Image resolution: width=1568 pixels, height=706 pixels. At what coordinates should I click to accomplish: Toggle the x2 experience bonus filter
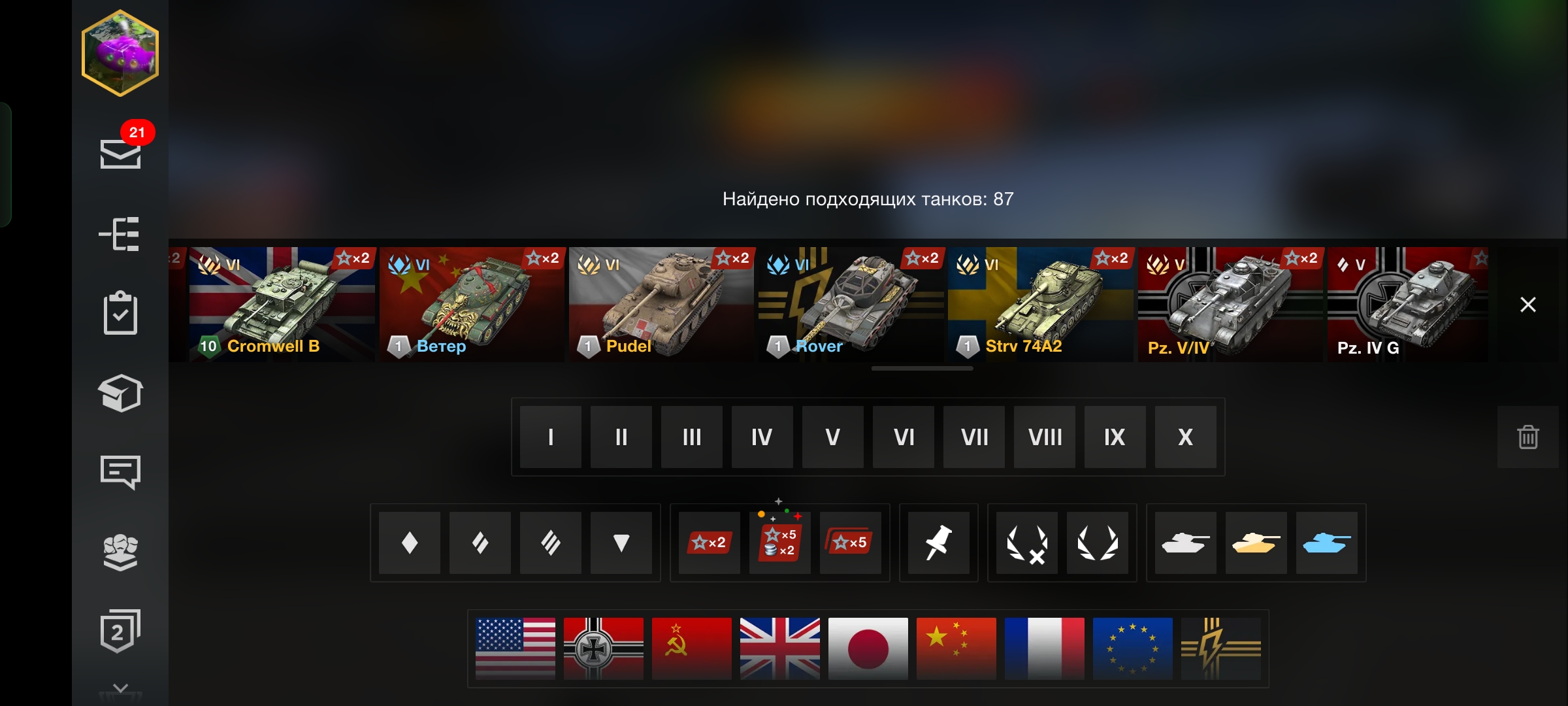click(709, 543)
